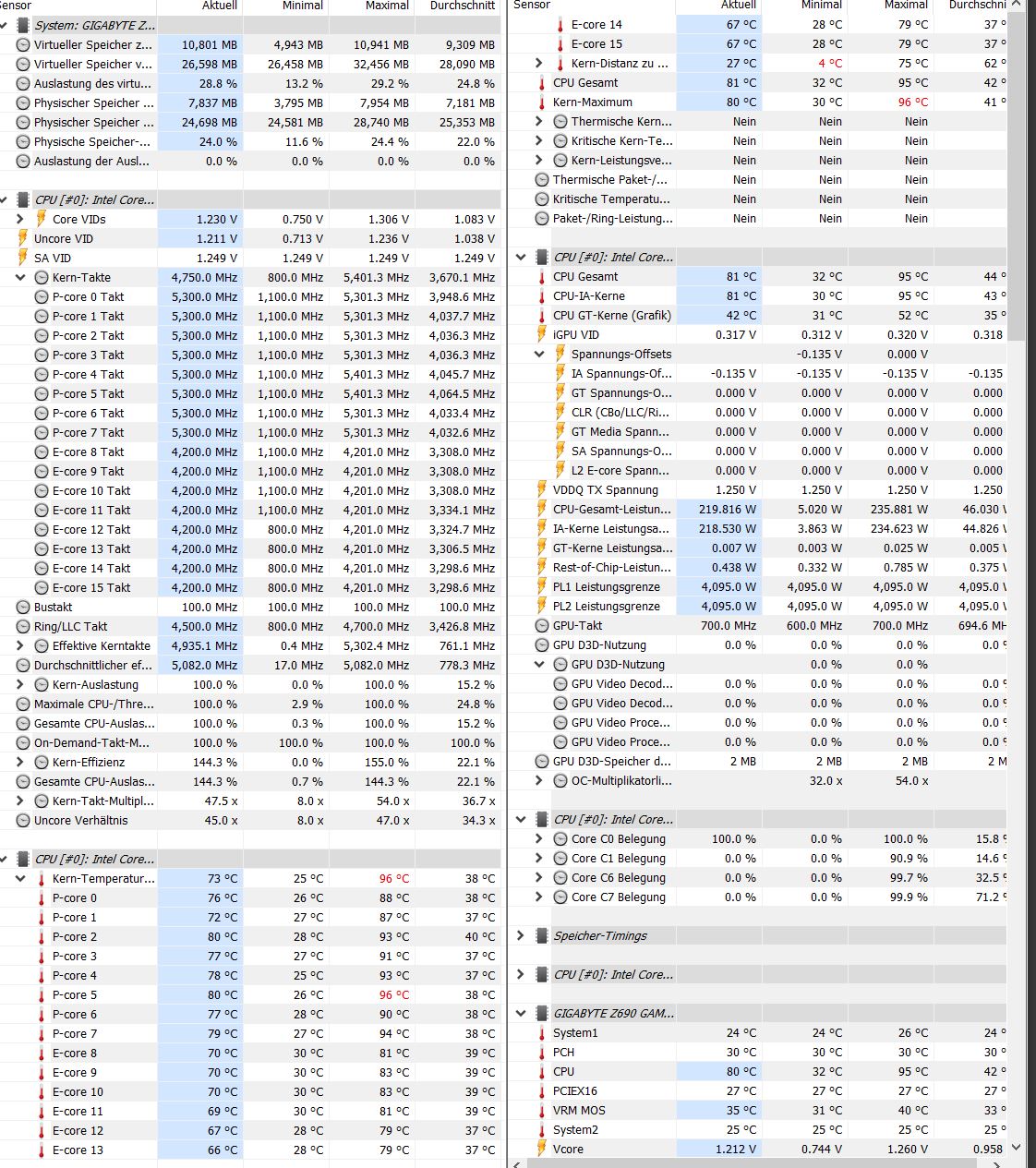Select the Uncore Verhältnis row
Viewport: 1036px width, 1168px height.
(x=250, y=820)
